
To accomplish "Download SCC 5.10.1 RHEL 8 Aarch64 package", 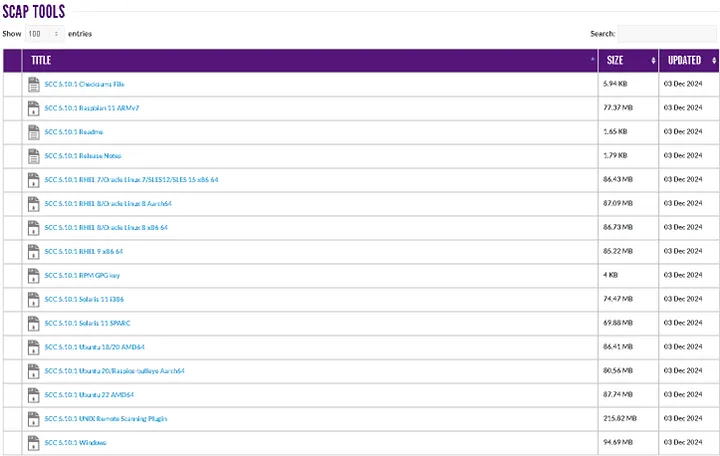I will coord(108,203).
